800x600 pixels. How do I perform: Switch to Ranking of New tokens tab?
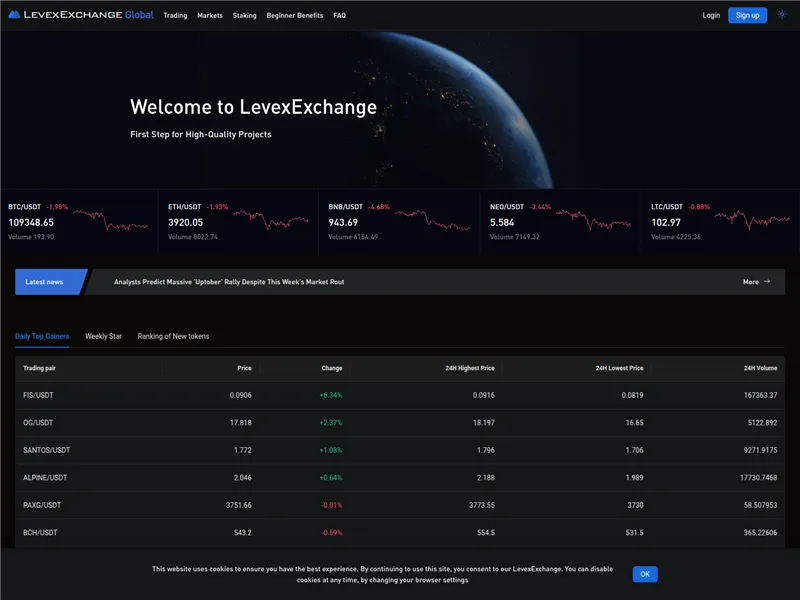pos(172,336)
